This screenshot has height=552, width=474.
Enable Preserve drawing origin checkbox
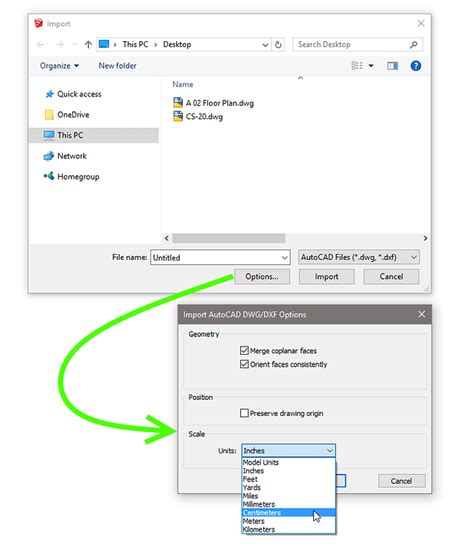[244, 413]
